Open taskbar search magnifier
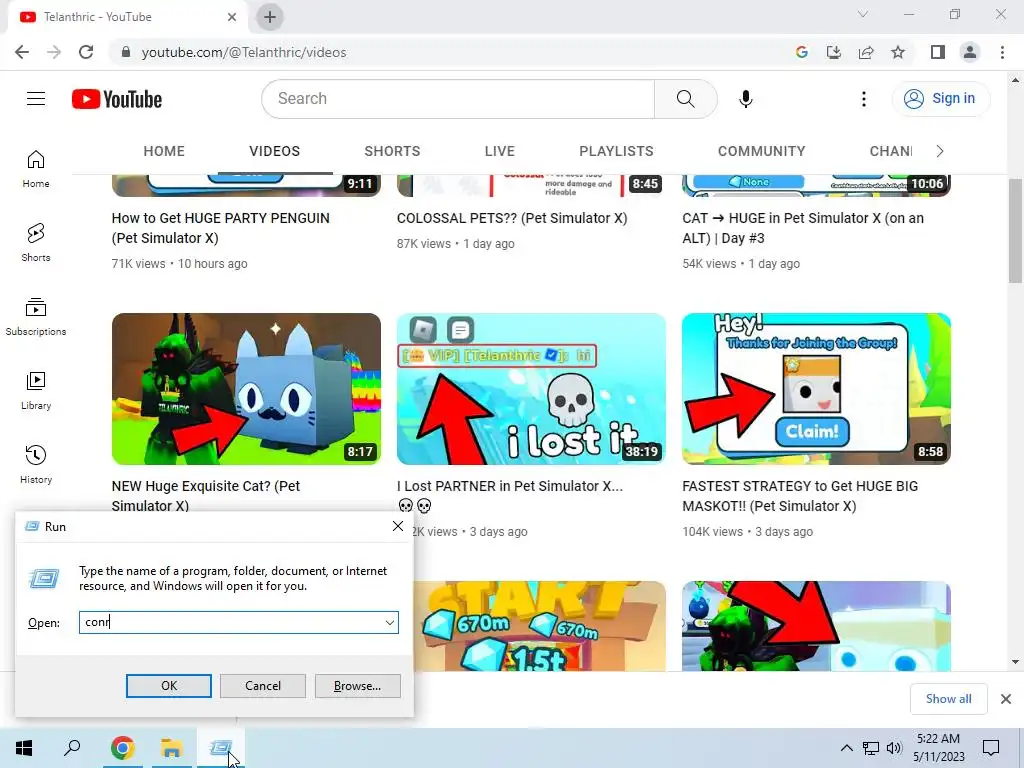Viewport: 1024px width, 768px height. click(72, 748)
